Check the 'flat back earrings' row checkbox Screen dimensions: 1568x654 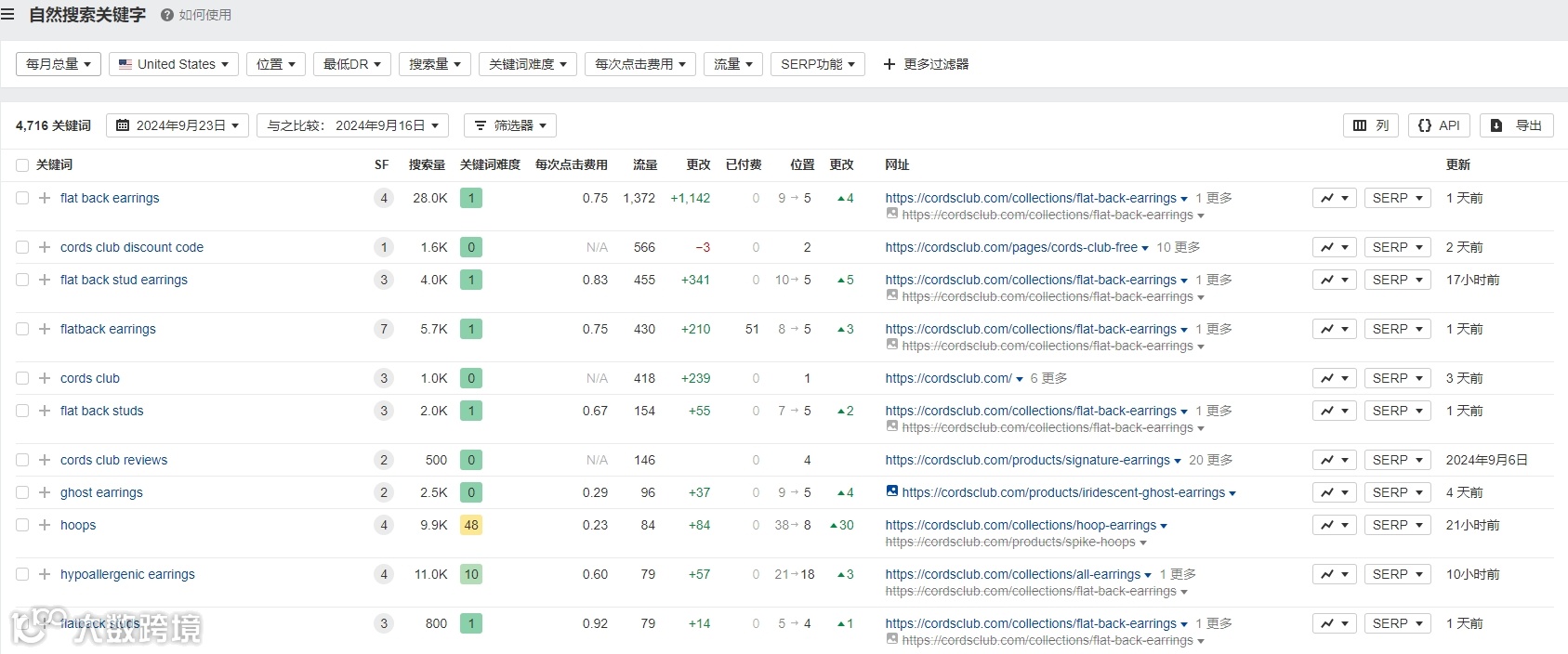[22, 198]
